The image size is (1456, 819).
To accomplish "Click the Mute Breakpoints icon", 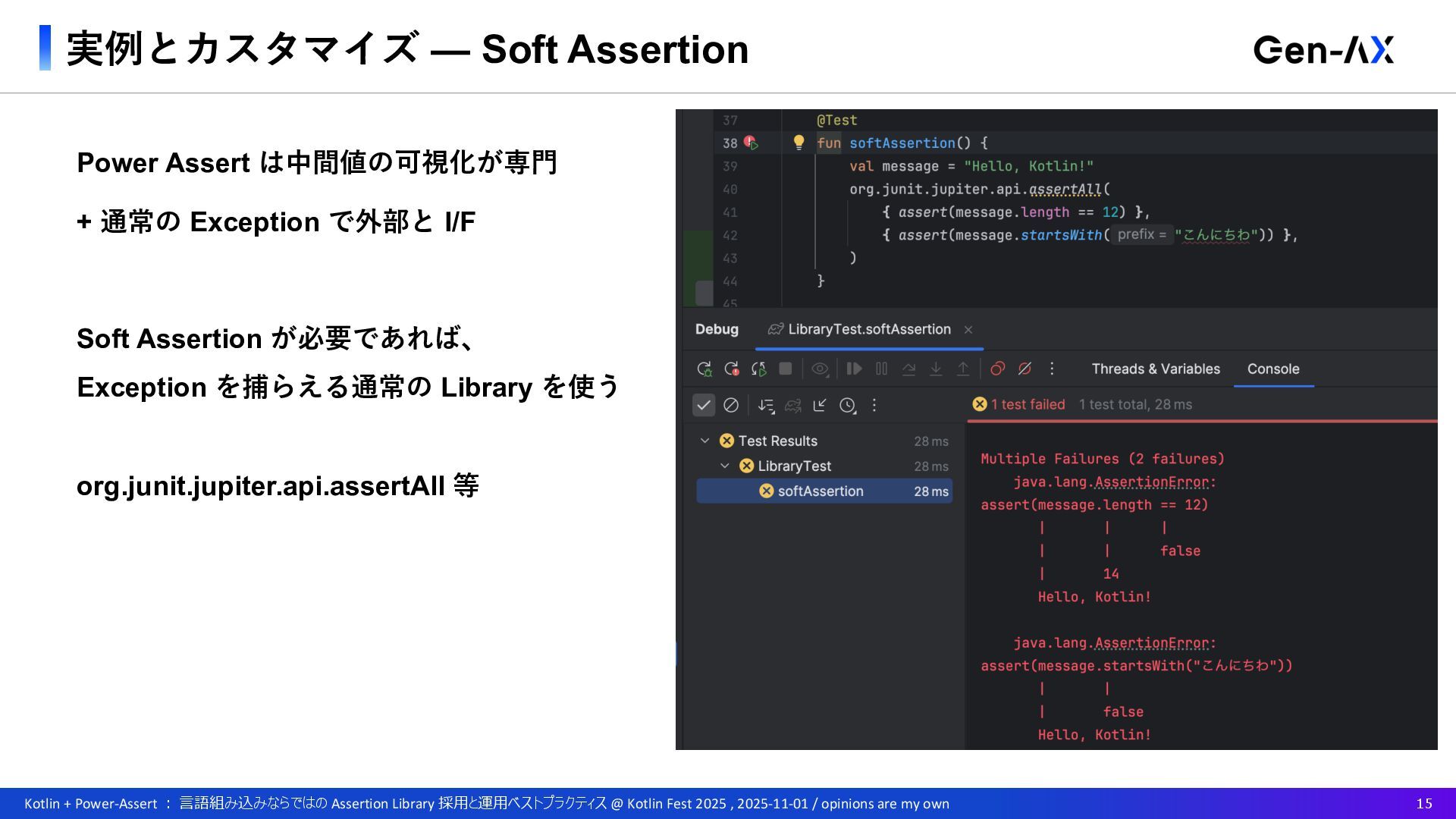I will (x=1025, y=369).
